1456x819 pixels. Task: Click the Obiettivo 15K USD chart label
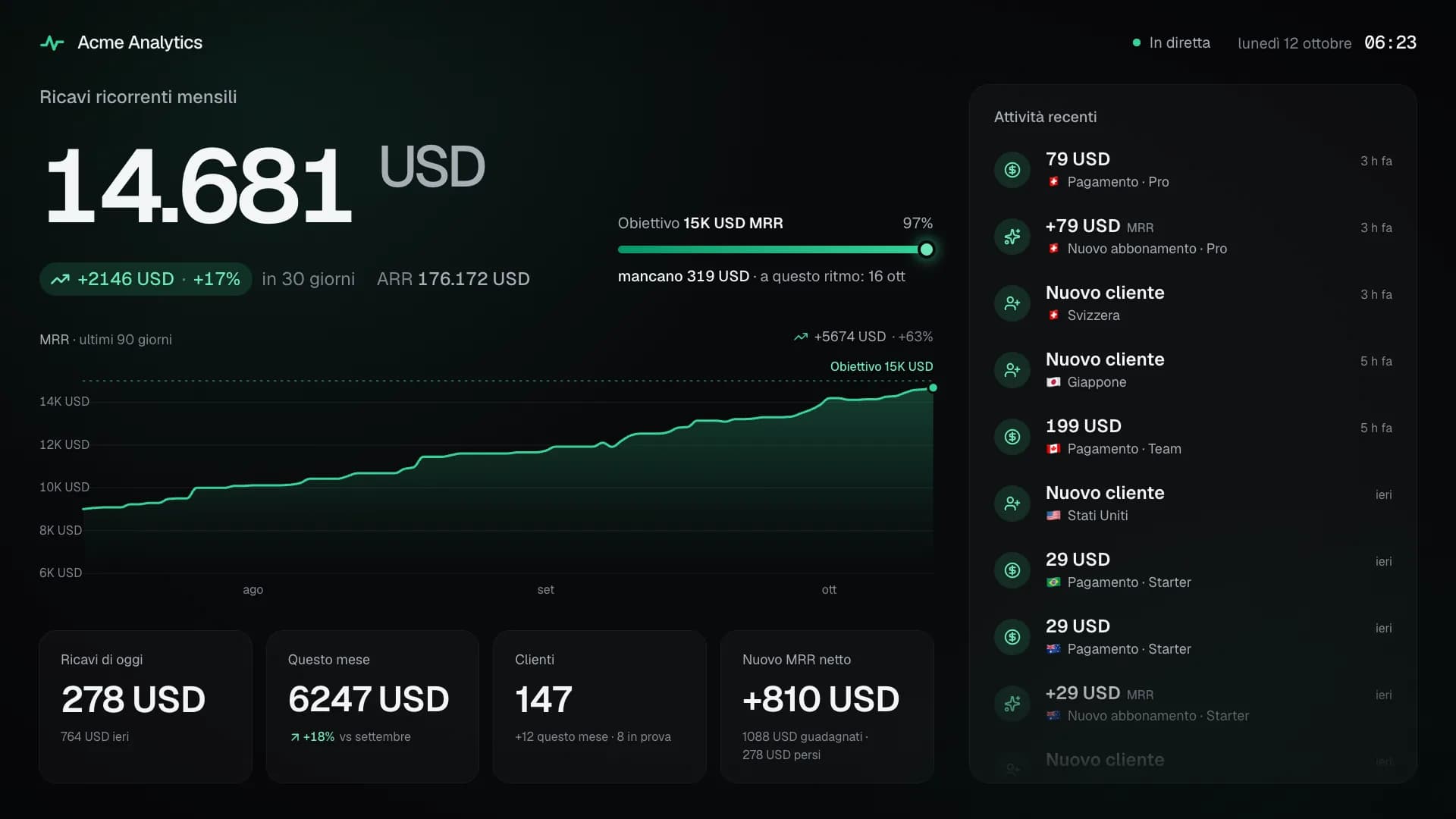point(881,366)
